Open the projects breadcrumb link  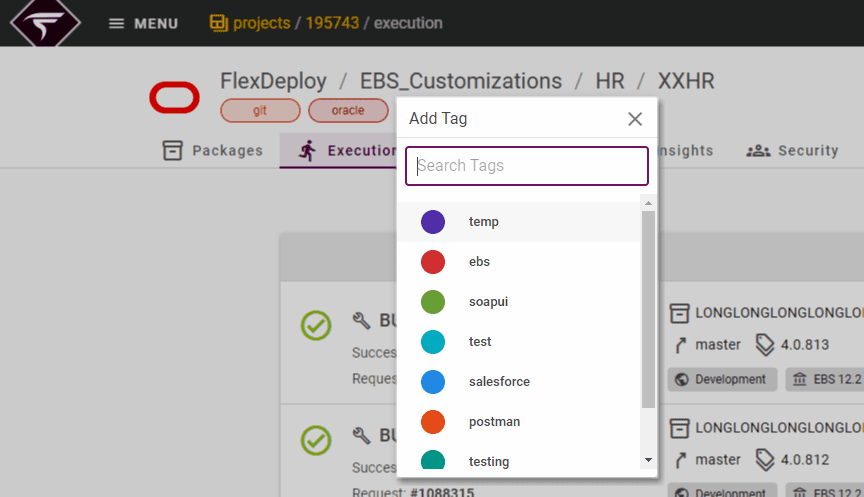coord(262,23)
